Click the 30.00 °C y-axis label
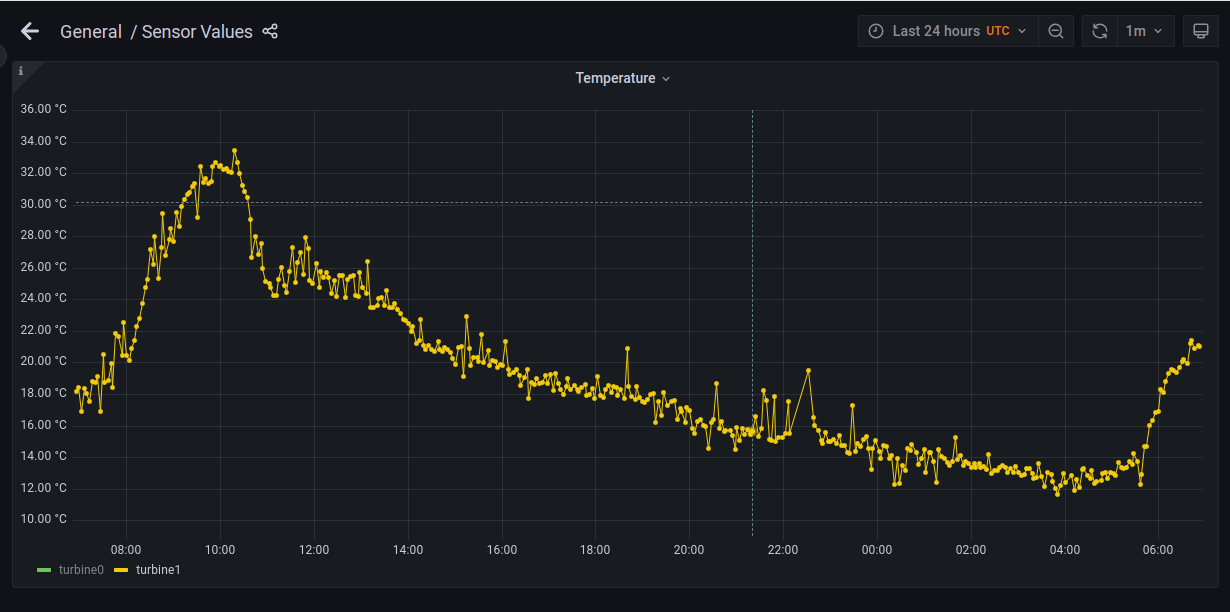 43,203
